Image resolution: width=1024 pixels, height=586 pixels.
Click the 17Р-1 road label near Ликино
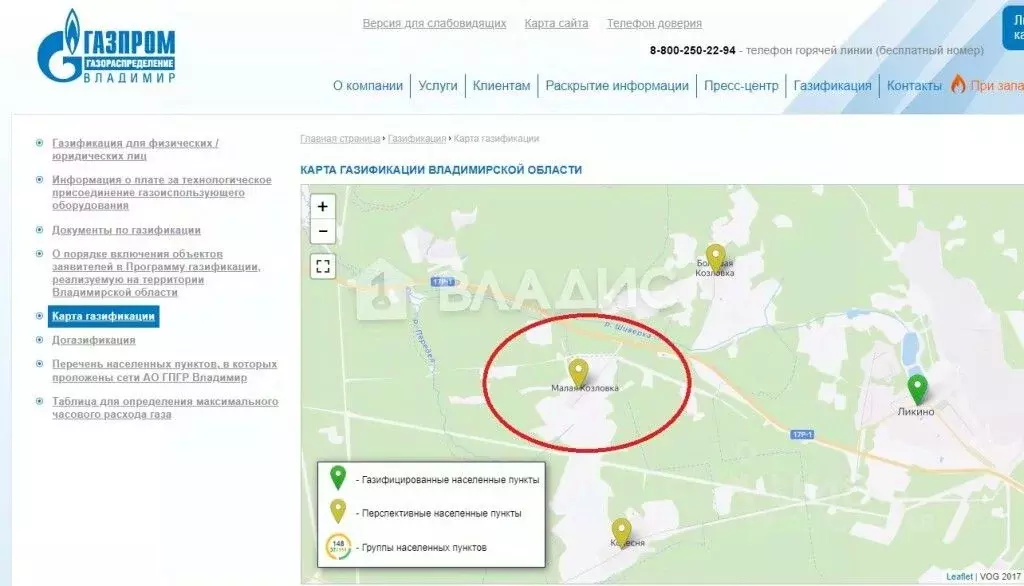(x=802, y=434)
